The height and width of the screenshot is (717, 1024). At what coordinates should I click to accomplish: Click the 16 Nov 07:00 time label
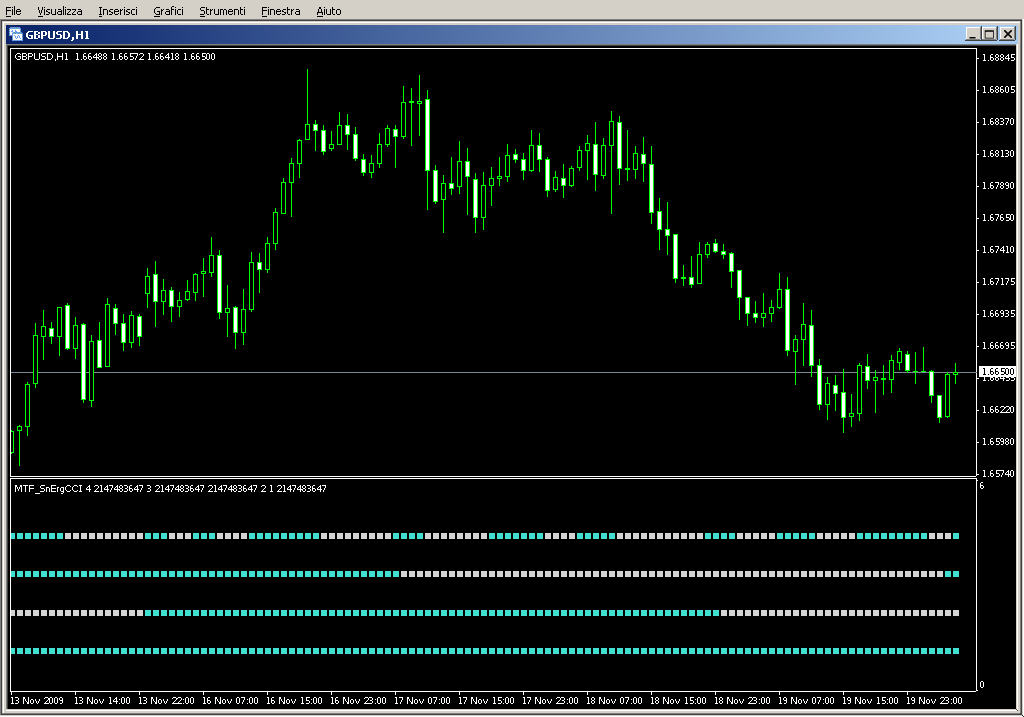pos(230,701)
